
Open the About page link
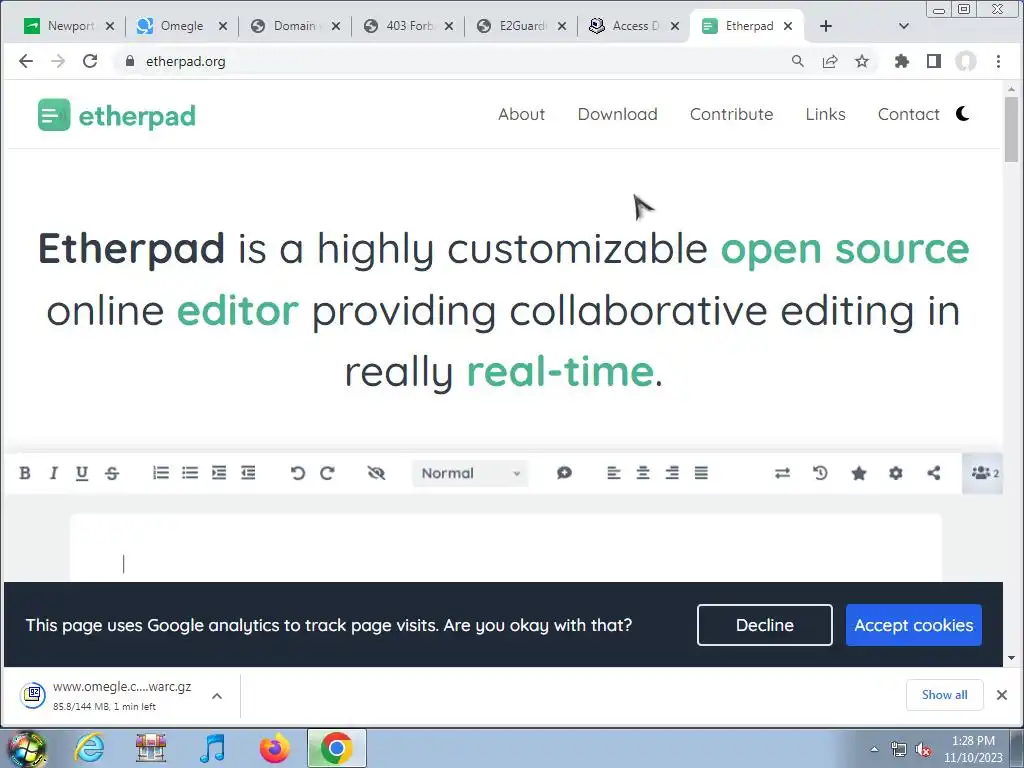click(x=521, y=114)
